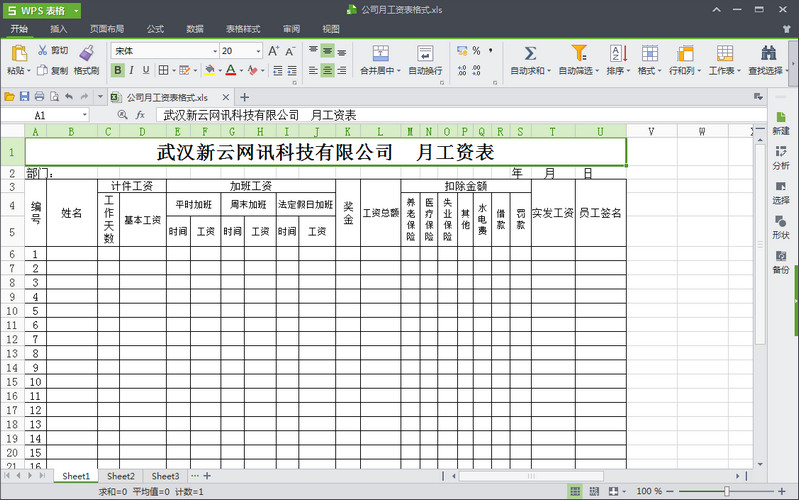Click the AutoSum sigma icon

(x=530, y=53)
